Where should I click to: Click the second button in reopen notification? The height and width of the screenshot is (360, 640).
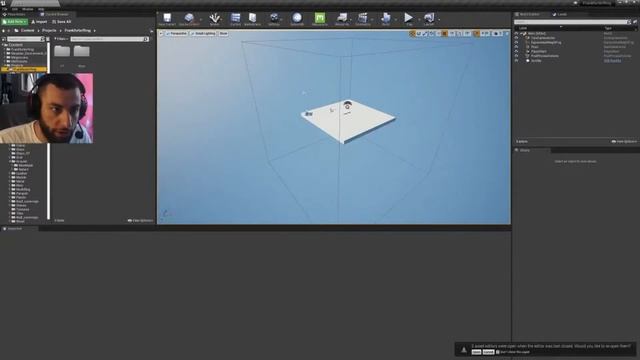488,352
